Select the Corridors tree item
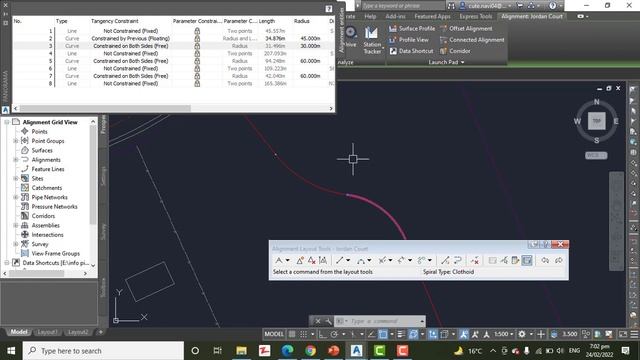 click(43, 216)
